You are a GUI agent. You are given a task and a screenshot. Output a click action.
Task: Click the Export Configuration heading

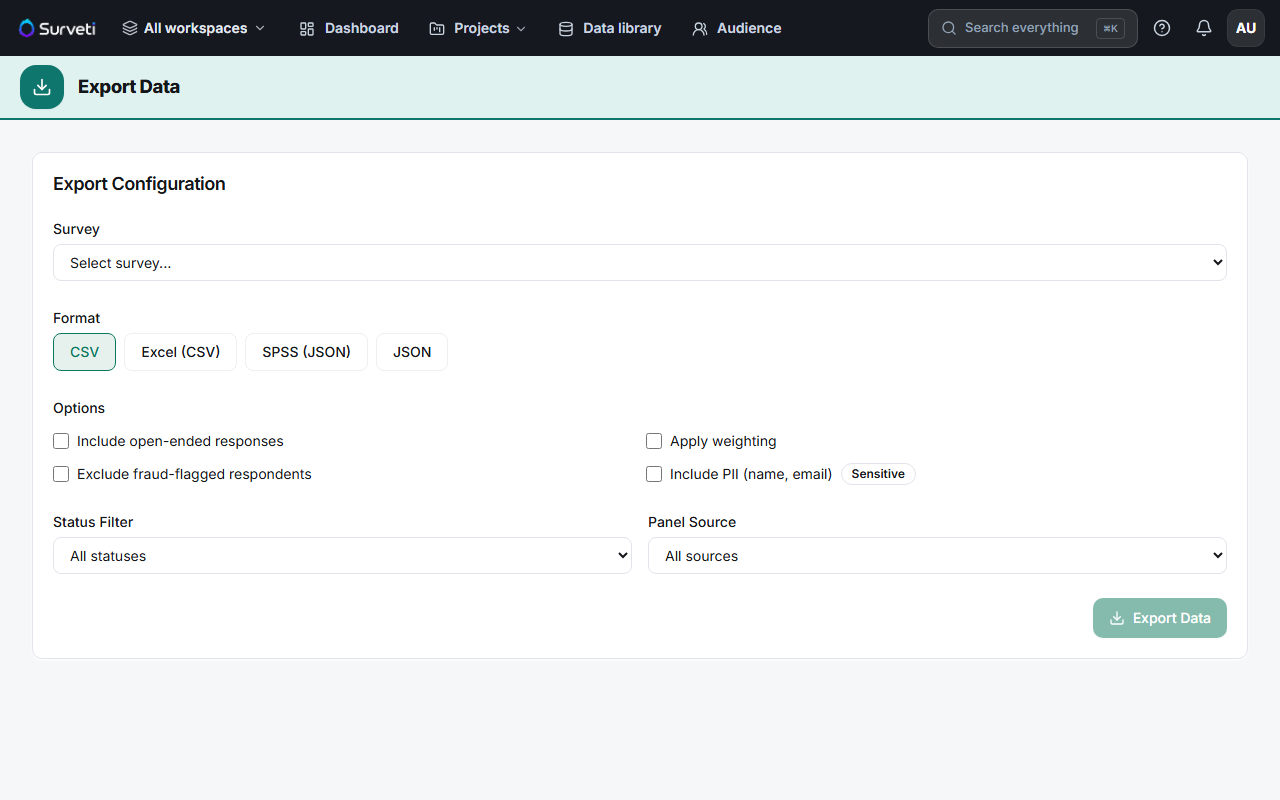click(x=139, y=184)
